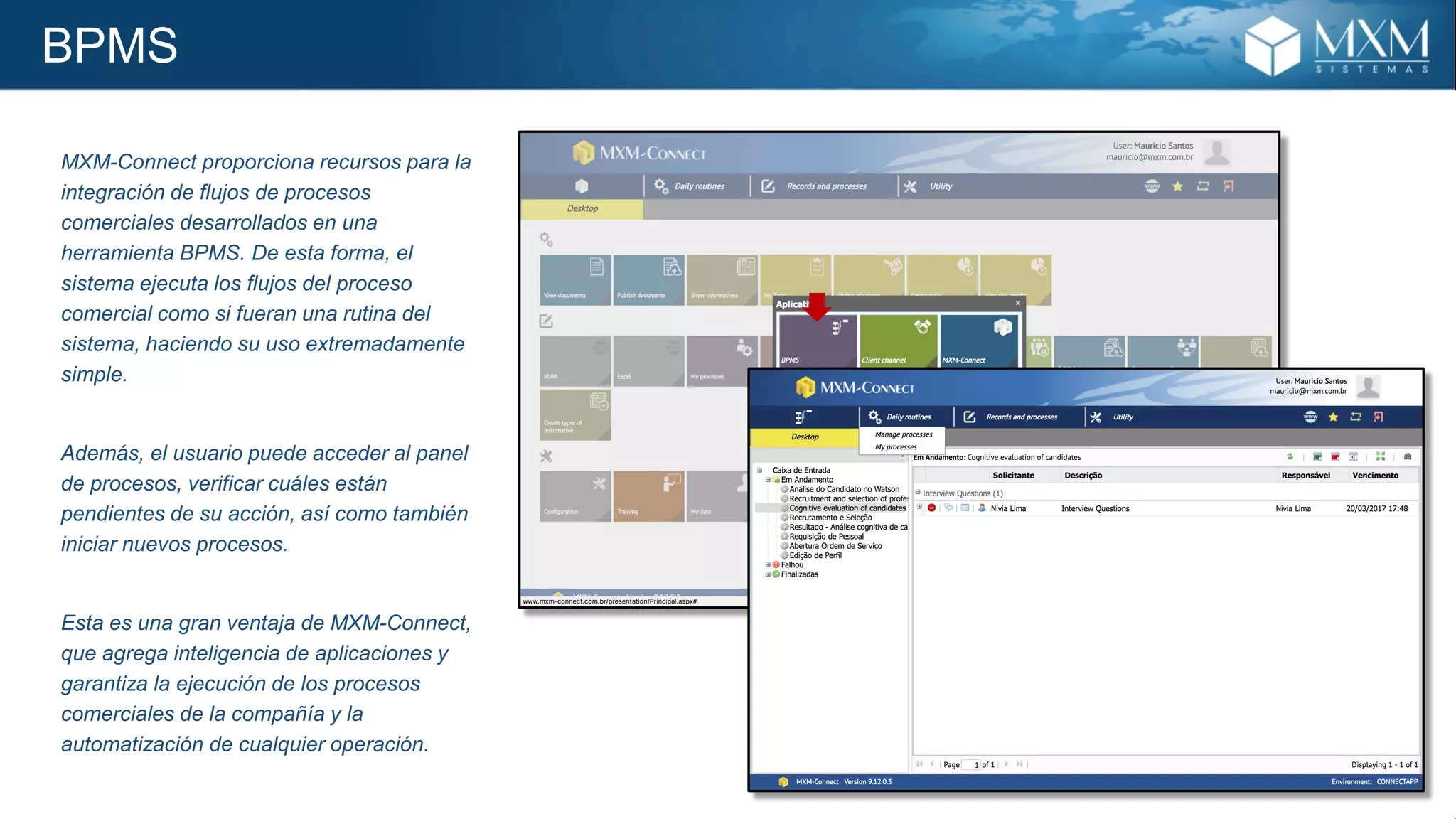Expand the Finalizadas tree node
Screen dimensions: 1456x819
point(768,574)
